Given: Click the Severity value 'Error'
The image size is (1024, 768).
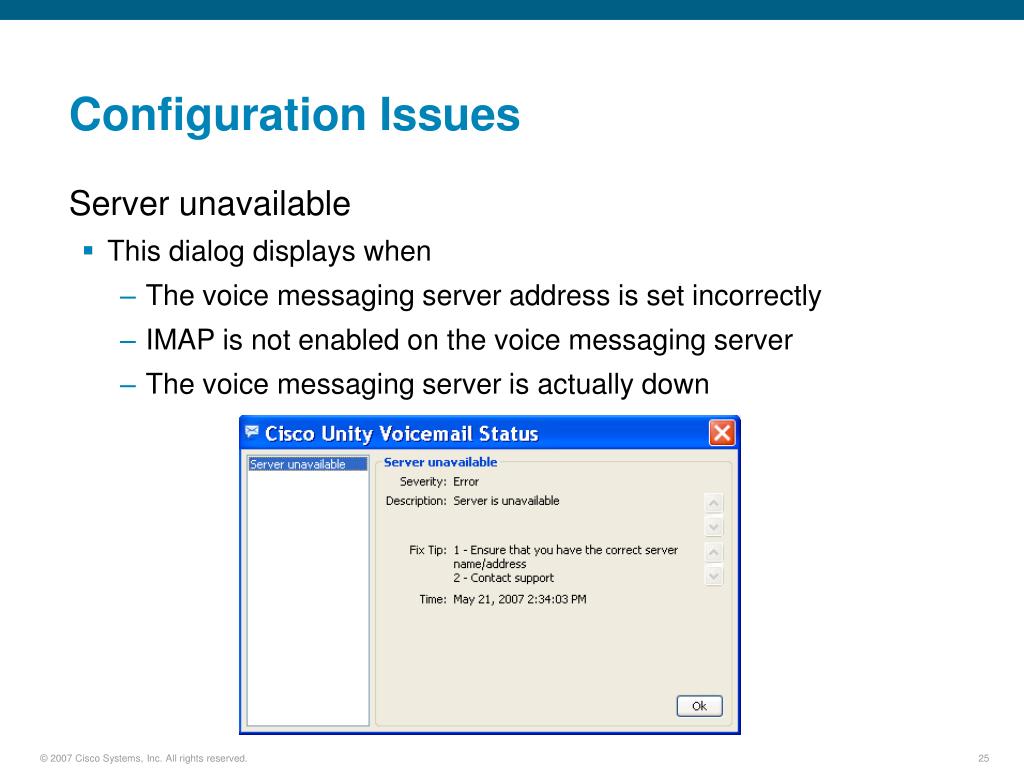Looking at the screenshot, I should pyautogui.click(x=466, y=482).
